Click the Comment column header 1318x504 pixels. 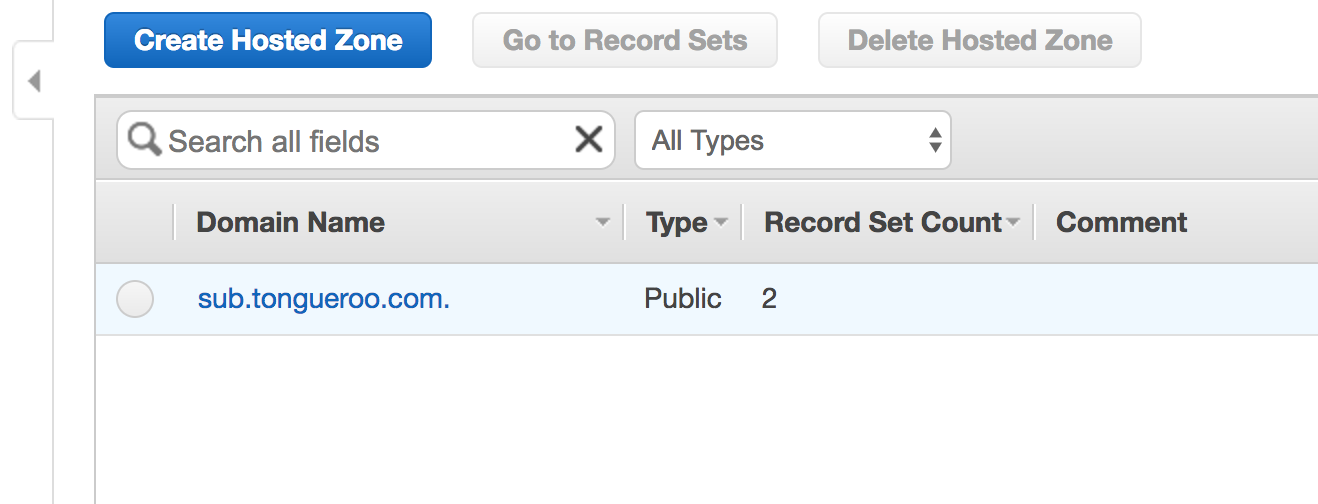pyautogui.click(x=1121, y=222)
